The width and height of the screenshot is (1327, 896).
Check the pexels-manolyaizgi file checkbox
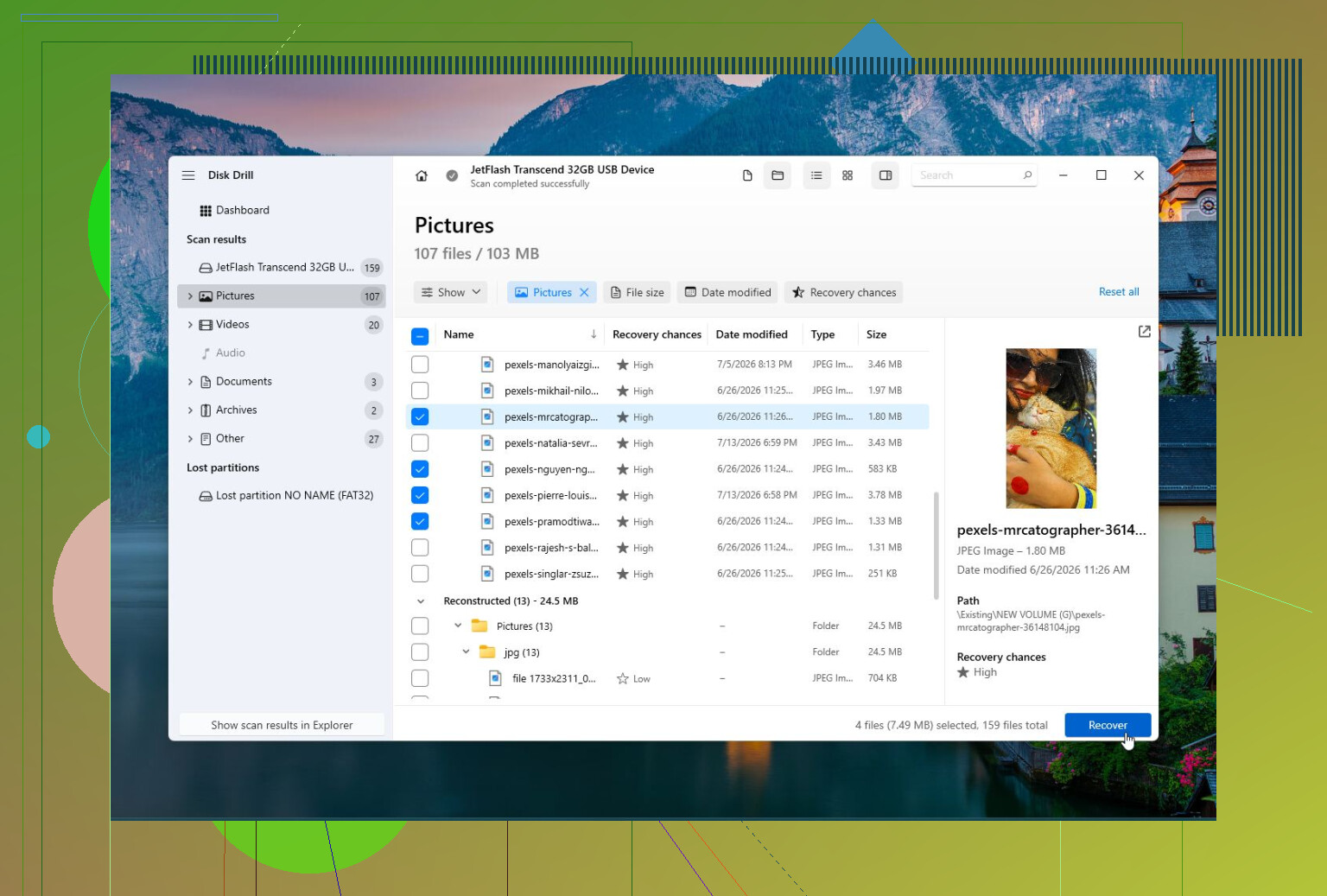tap(420, 365)
